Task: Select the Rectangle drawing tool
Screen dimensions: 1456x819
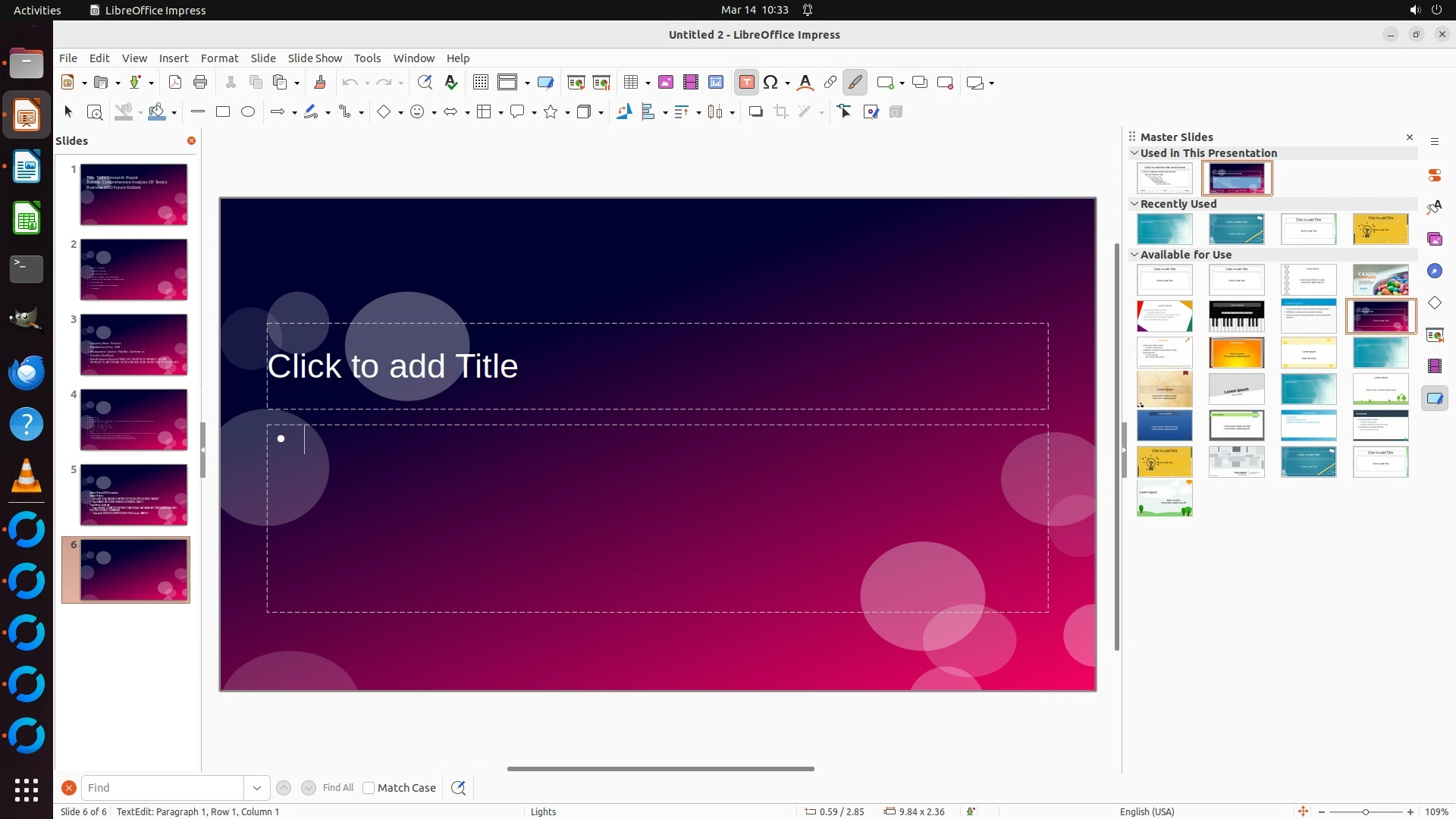Action: pos(223,112)
